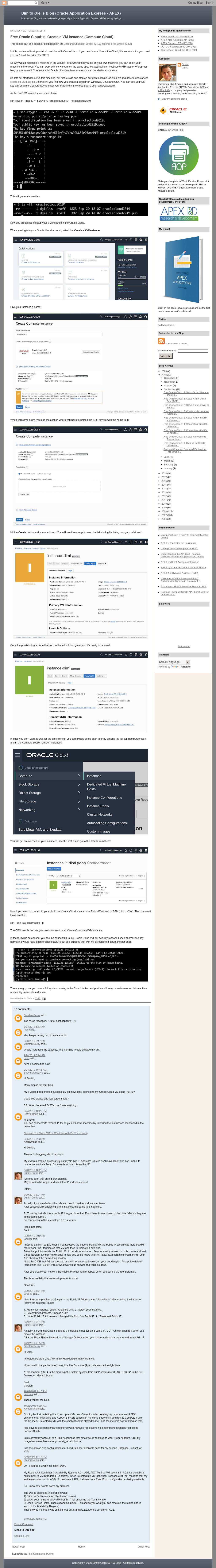This screenshot has height=1568, width=216.
Task: Open the Select Language dropdown
Action: [x=173, y=662]
